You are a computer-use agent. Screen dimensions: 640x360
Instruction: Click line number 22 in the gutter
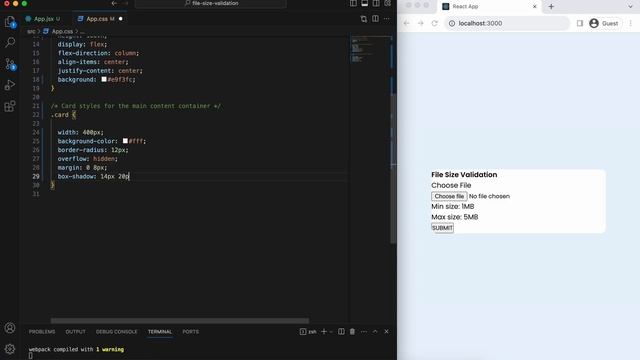[x=36, y=115]
